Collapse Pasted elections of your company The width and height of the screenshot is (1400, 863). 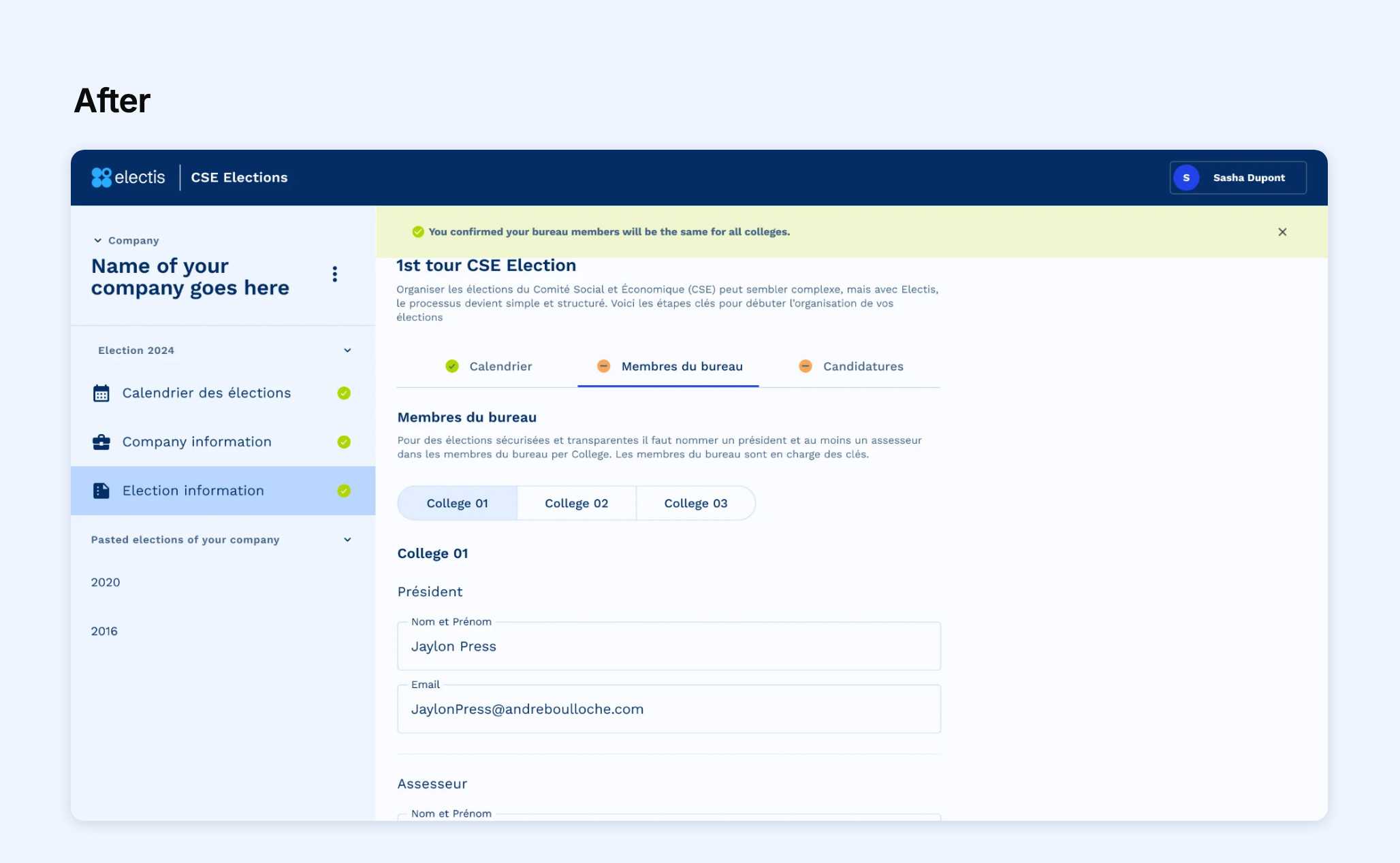347,540
